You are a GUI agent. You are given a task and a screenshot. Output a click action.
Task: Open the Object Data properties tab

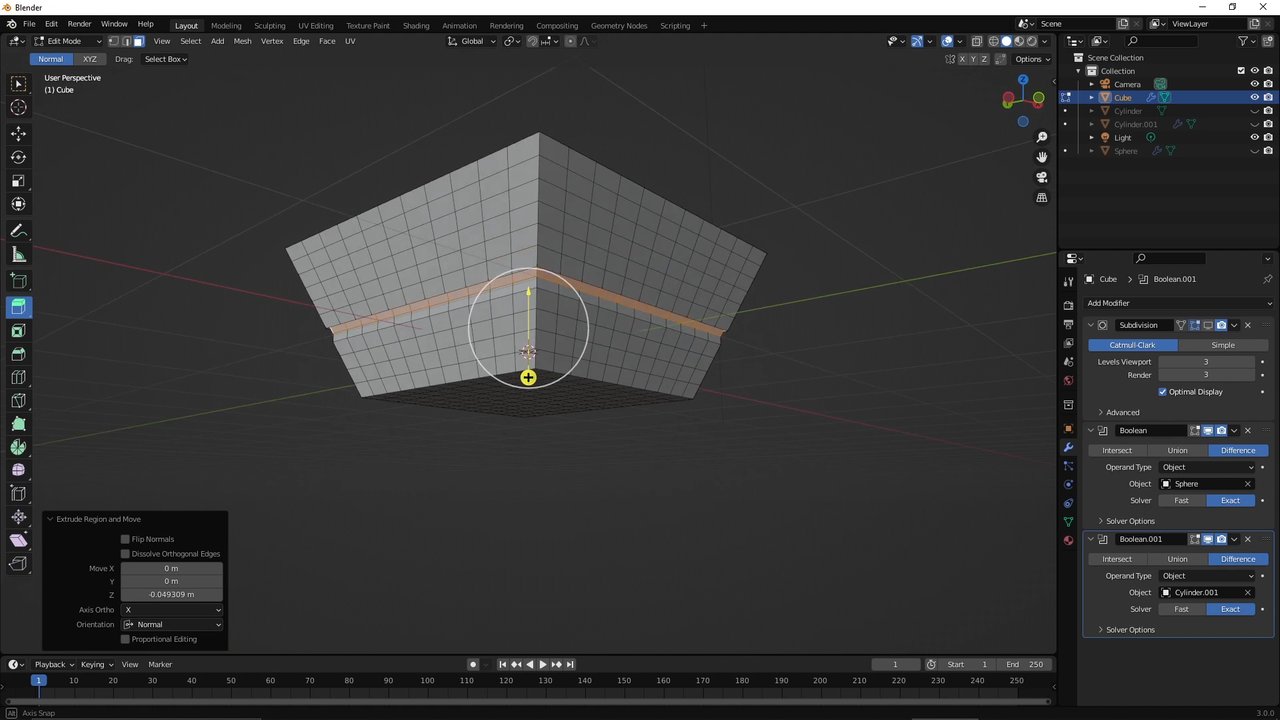[1068, 521]
